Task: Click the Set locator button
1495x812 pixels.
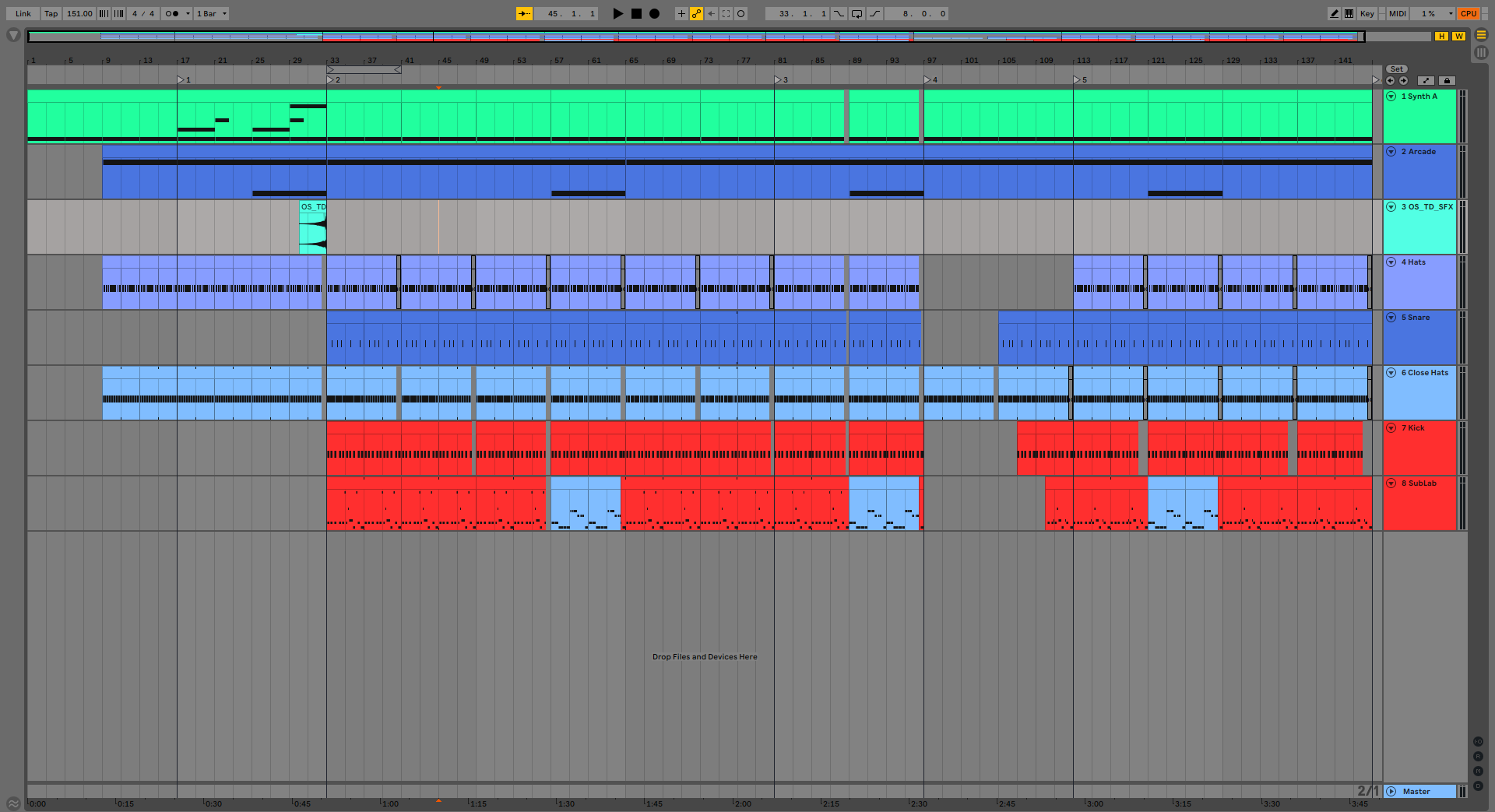Action: point(1397,69)
